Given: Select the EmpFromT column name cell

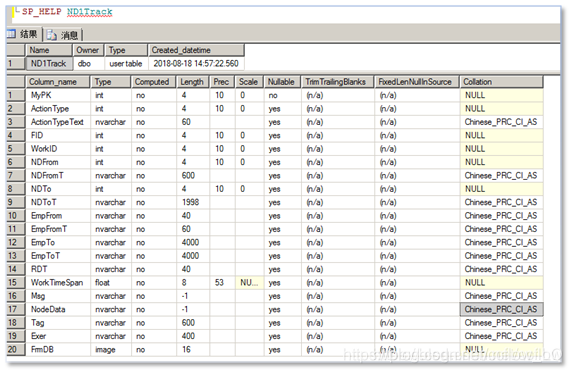Looking at the screenshot, I should pos(58,229).
